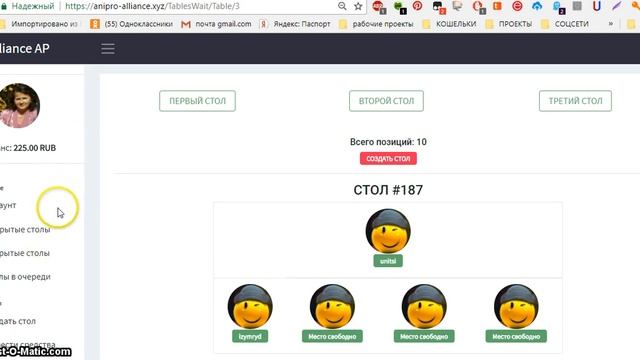Open the КОШЕЛЬКИ bookmark folder
This screenshot has height=360, width=640.
point(449,24)
